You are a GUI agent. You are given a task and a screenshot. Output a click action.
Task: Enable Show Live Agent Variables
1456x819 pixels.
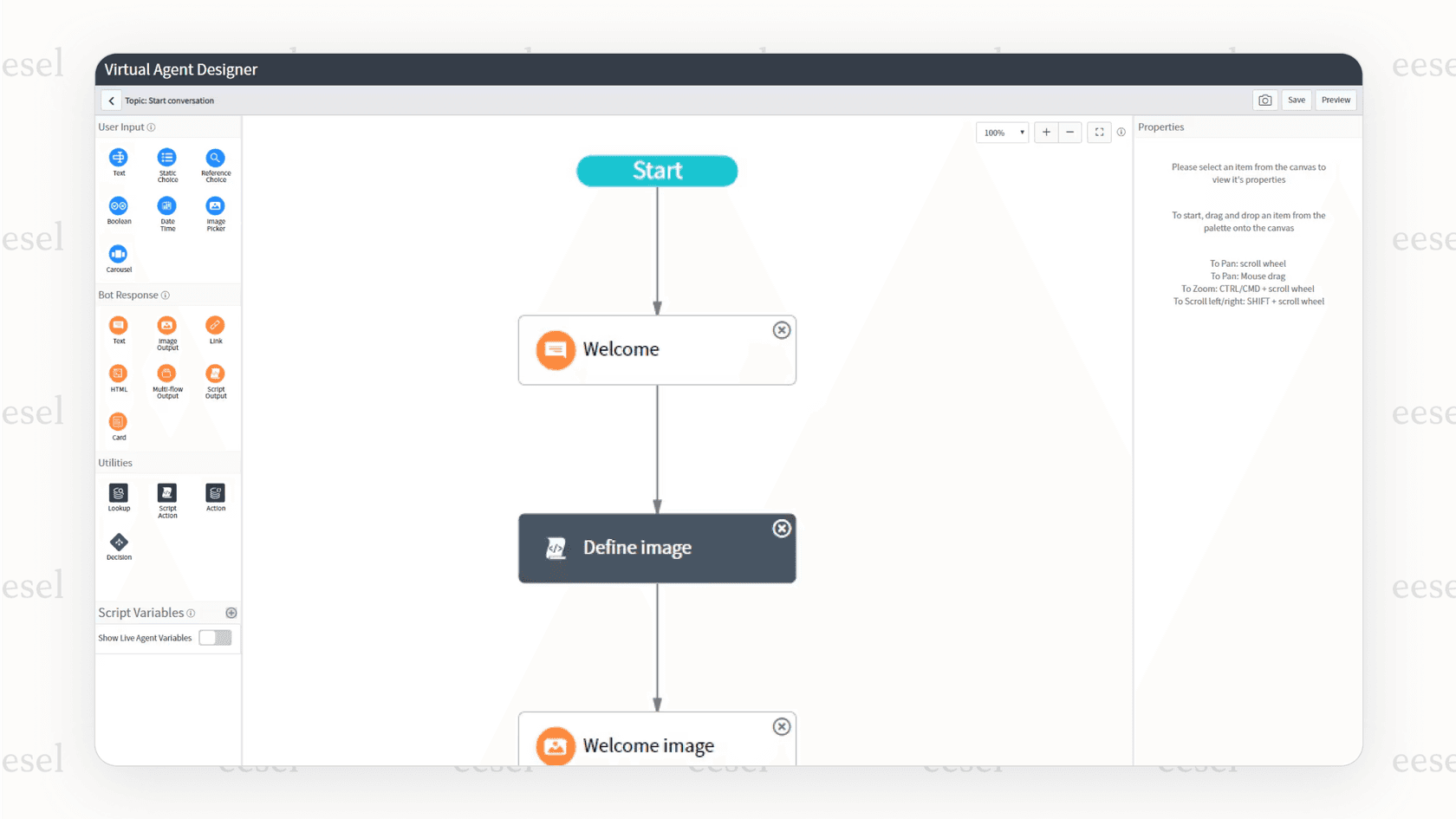pyautogui.click(x=215, y=637)
